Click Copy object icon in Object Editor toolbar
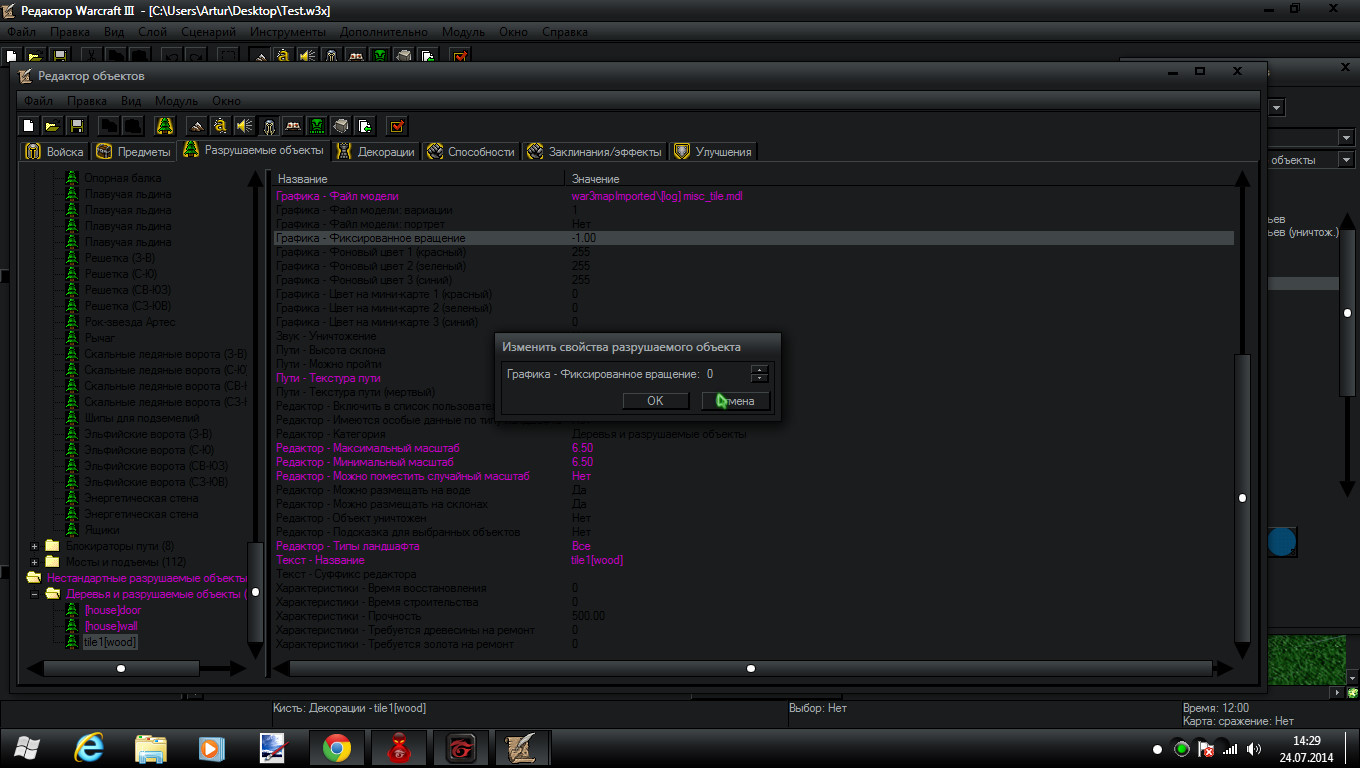This screenshot has height=768, width=1360. click(x=108, y=126)
